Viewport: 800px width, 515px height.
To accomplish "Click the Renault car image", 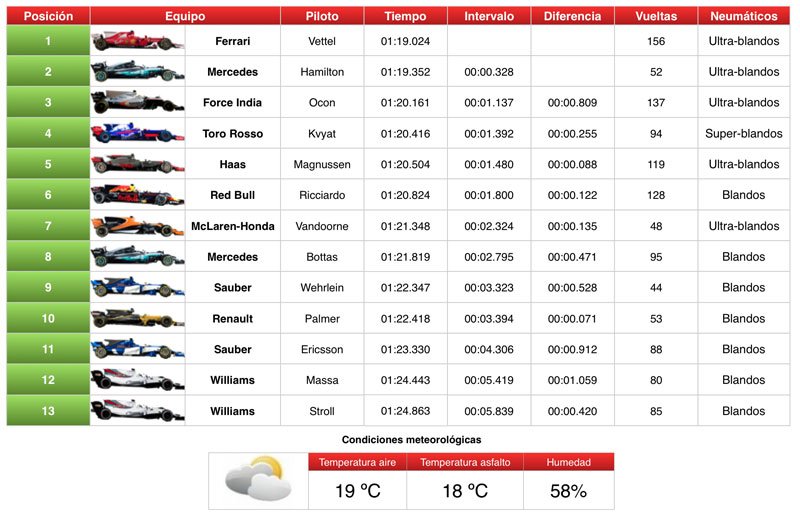I will coord(138,318).
